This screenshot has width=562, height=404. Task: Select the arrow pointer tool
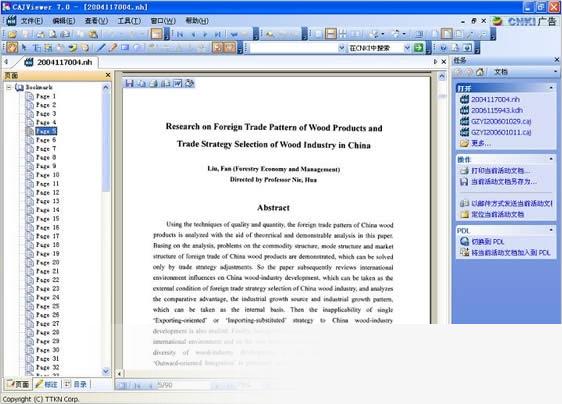coord(24,48)
